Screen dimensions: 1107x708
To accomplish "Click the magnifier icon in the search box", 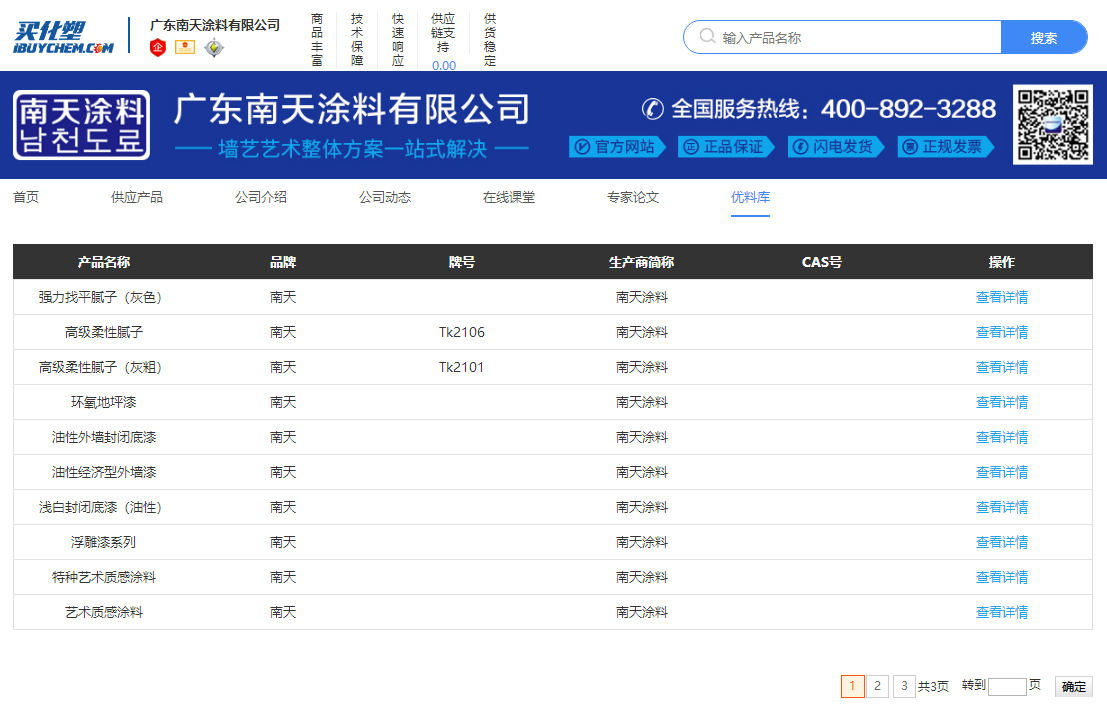I will coord(707,36).
